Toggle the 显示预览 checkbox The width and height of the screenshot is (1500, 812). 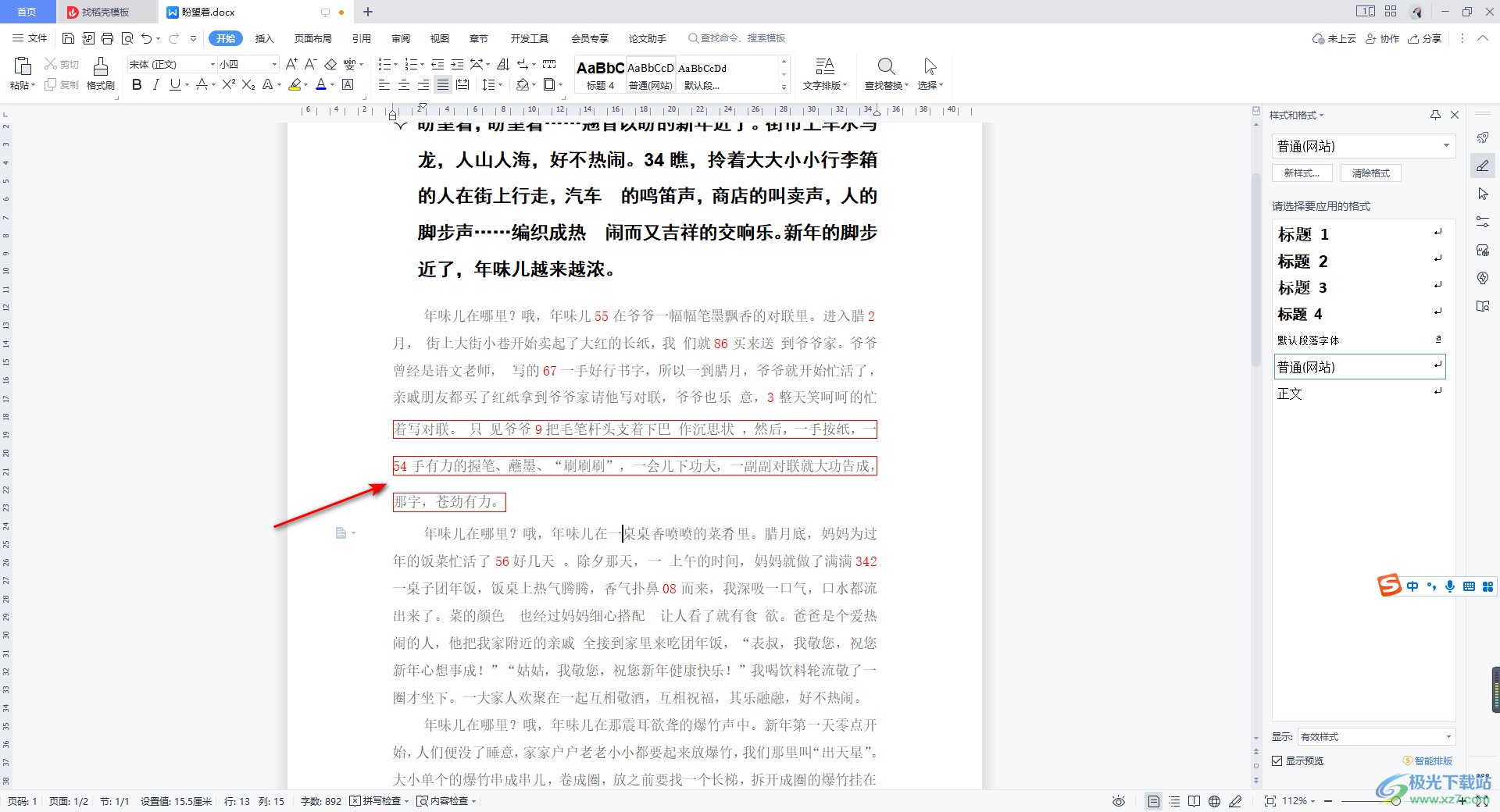point(1277,760)
